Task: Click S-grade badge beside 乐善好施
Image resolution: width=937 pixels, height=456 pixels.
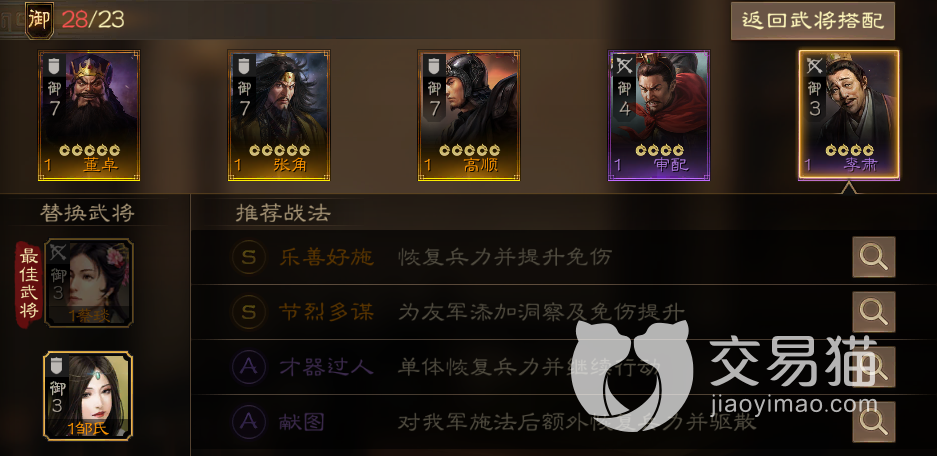Action: (248, 258)
